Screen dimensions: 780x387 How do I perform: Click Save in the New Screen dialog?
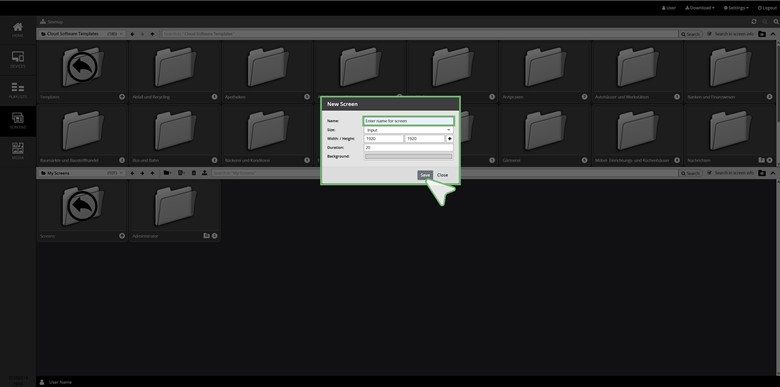coord(425,175)
